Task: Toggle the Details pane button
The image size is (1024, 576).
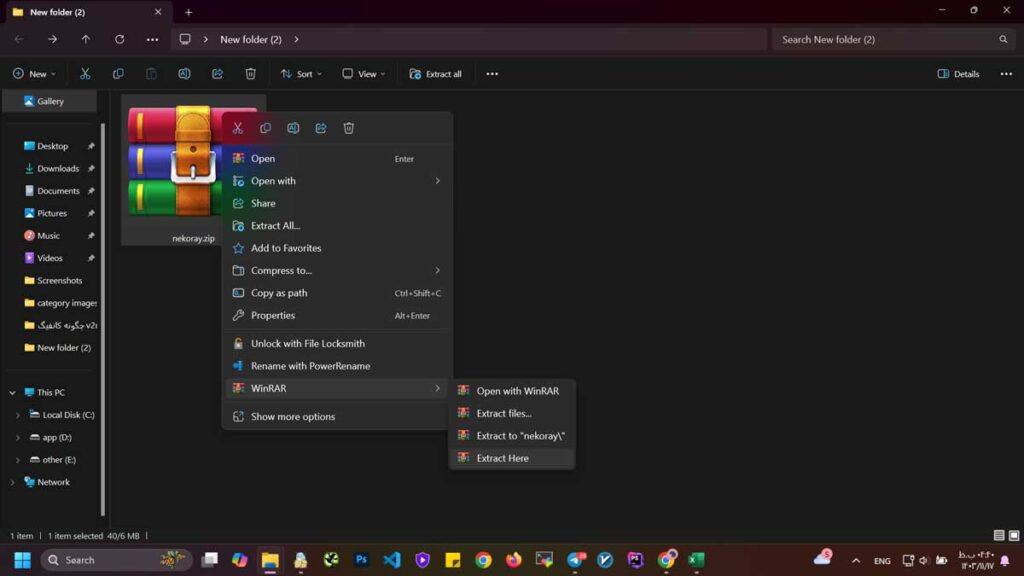Action: [x=958, y=74]
